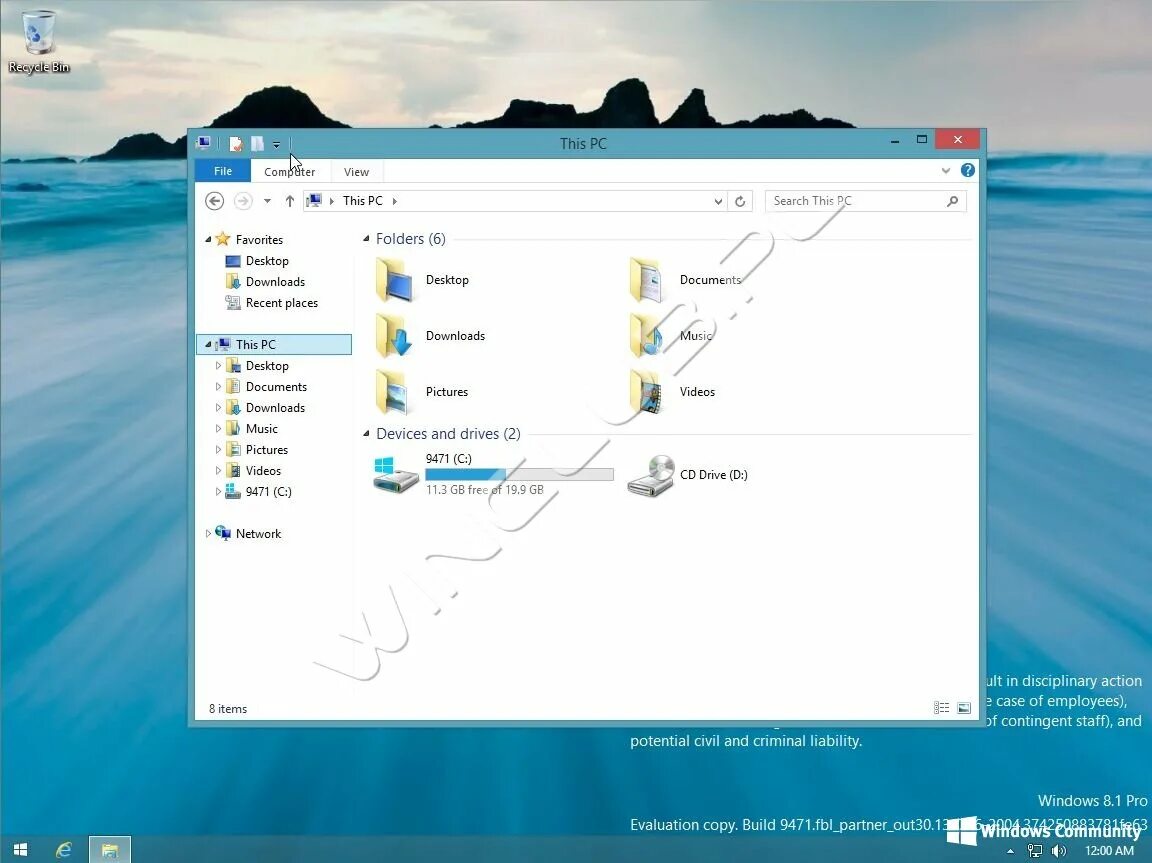Select Recent places in navigation pane

coord(281,303)
